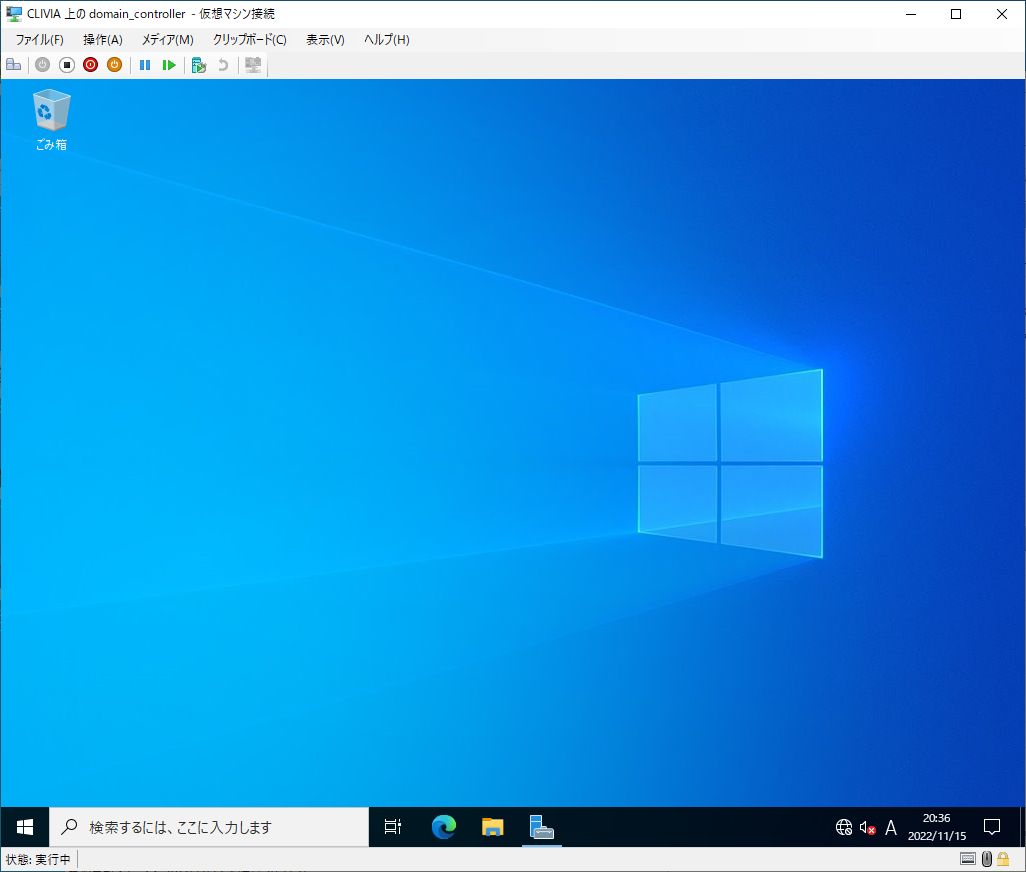The height and width of the screenshot is (872, 1026).
Task: Minimize the 仮想マシン接続 window
Action: [x=911, y=14]
